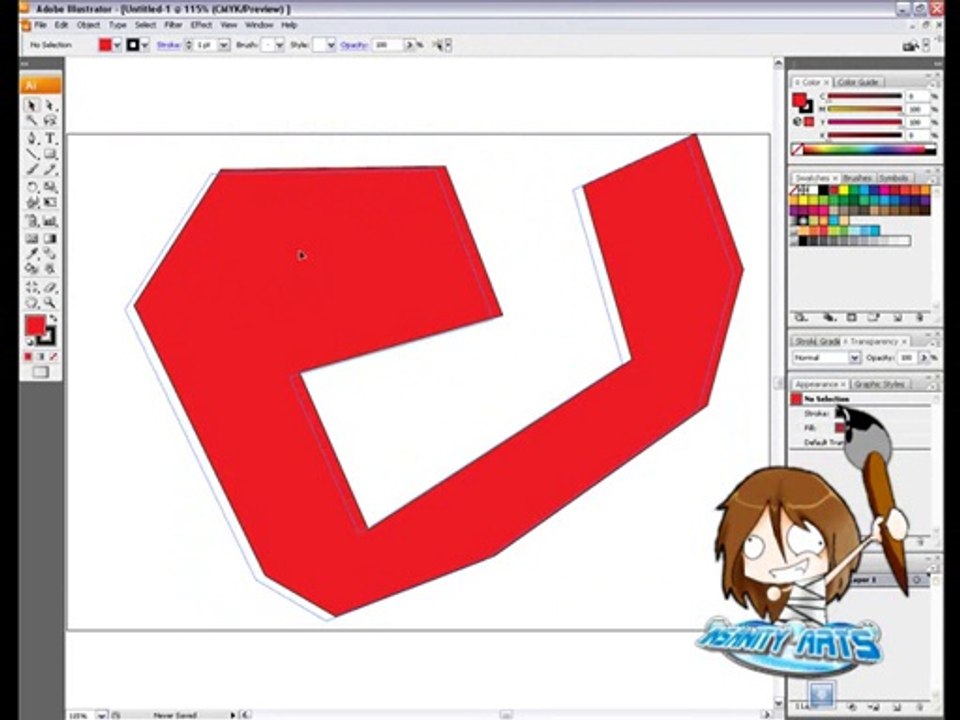
Task: Open the Stroke panel link
Action: [168, 45]
